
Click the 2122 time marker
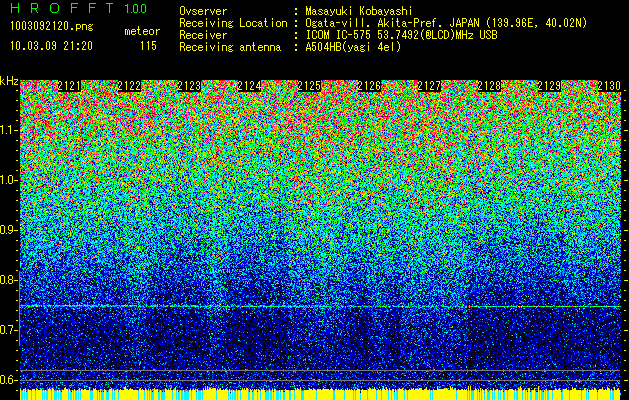(129, 86)
